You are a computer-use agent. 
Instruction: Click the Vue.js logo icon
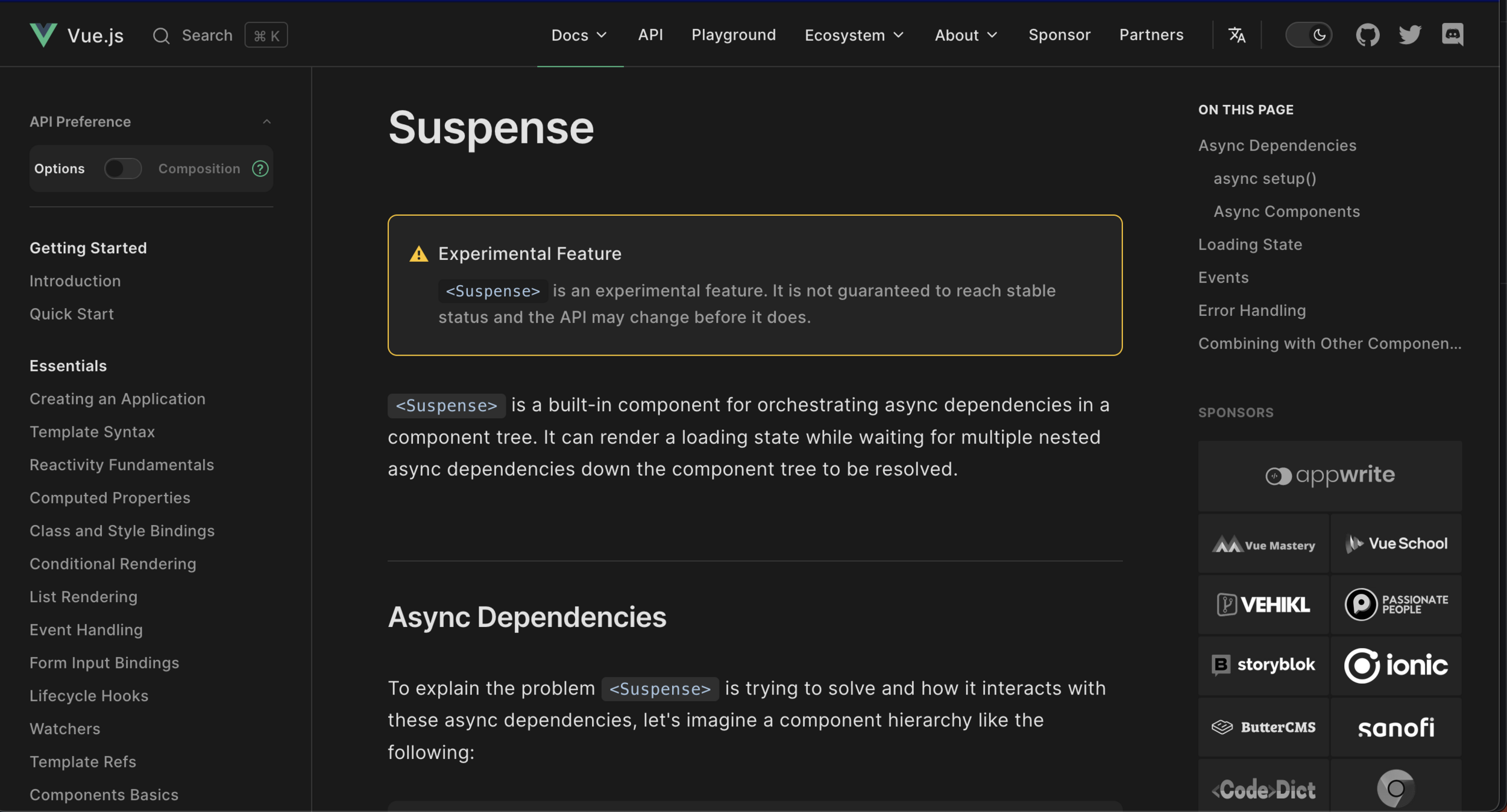pyautogui.click(x=43, y=35)
